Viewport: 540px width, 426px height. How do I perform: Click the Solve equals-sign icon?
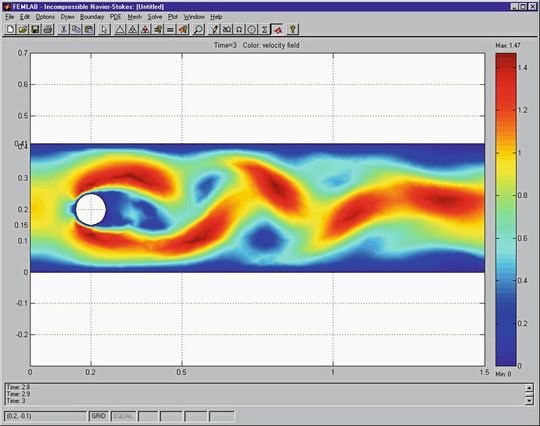[x=170, y=29]
